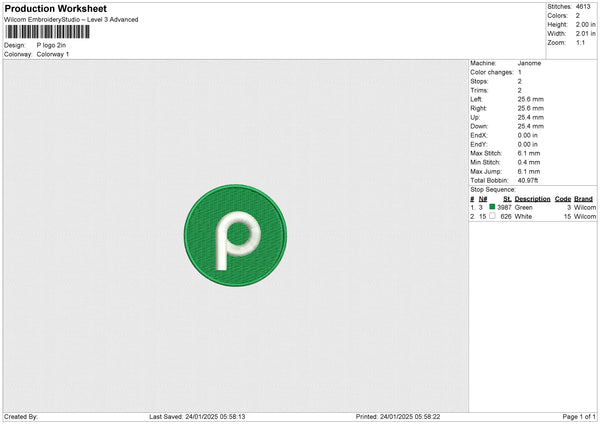
Task: Click the Total Bobbin value 40.97ft
Action: click(x=528, y=181)
